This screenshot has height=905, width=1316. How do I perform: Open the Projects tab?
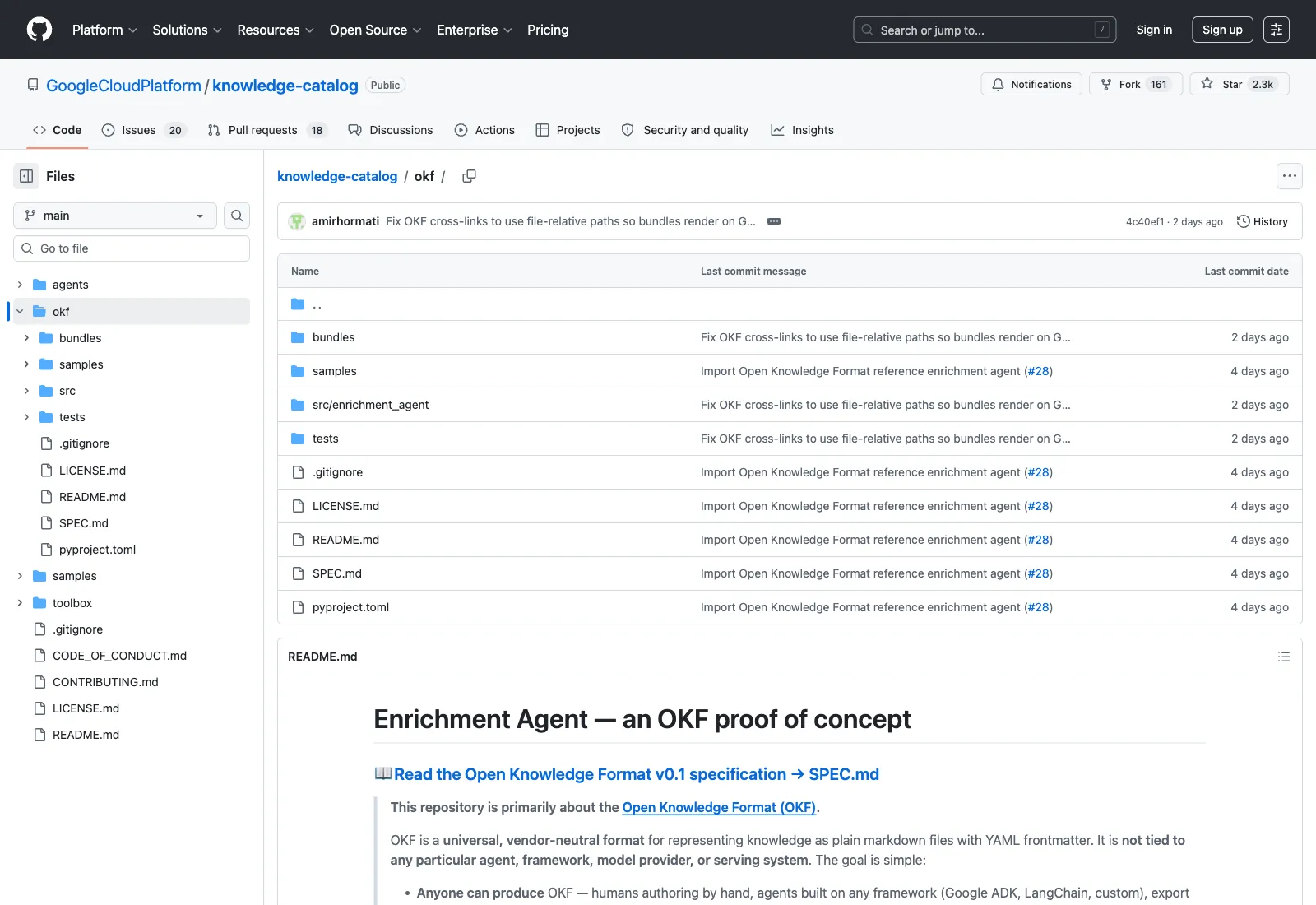click(568, 130)
